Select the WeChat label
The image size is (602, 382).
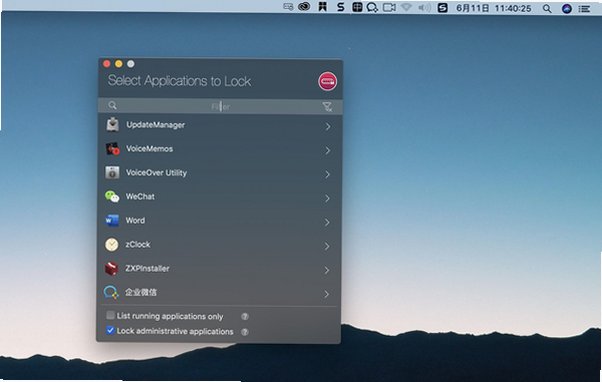point(140,197)
